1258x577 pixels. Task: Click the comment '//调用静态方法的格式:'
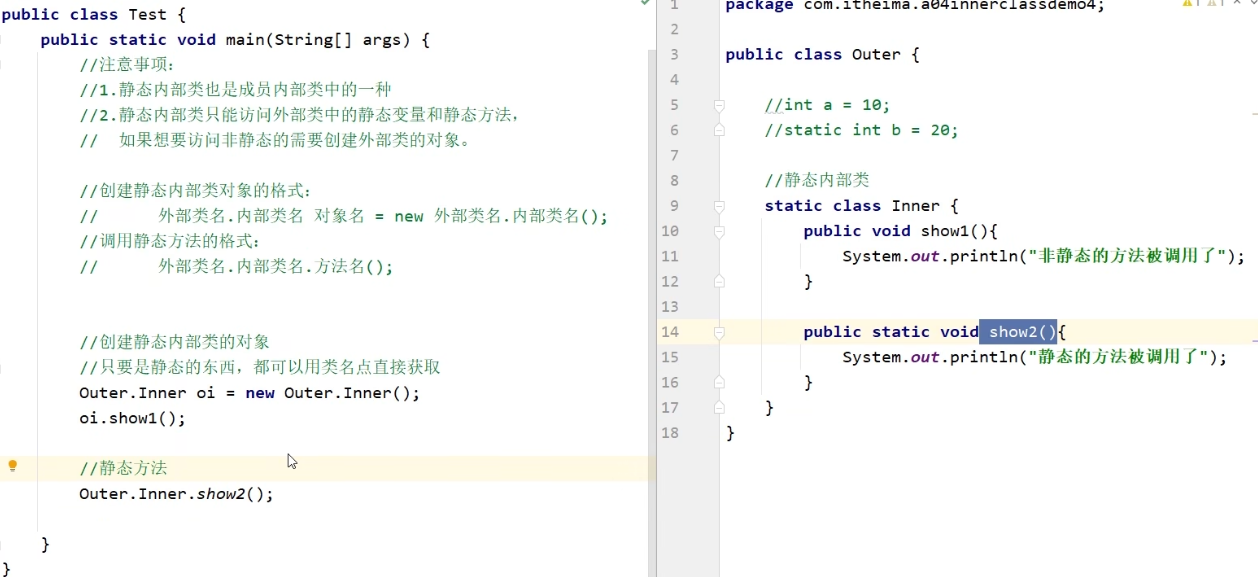[x=171, y=241]
